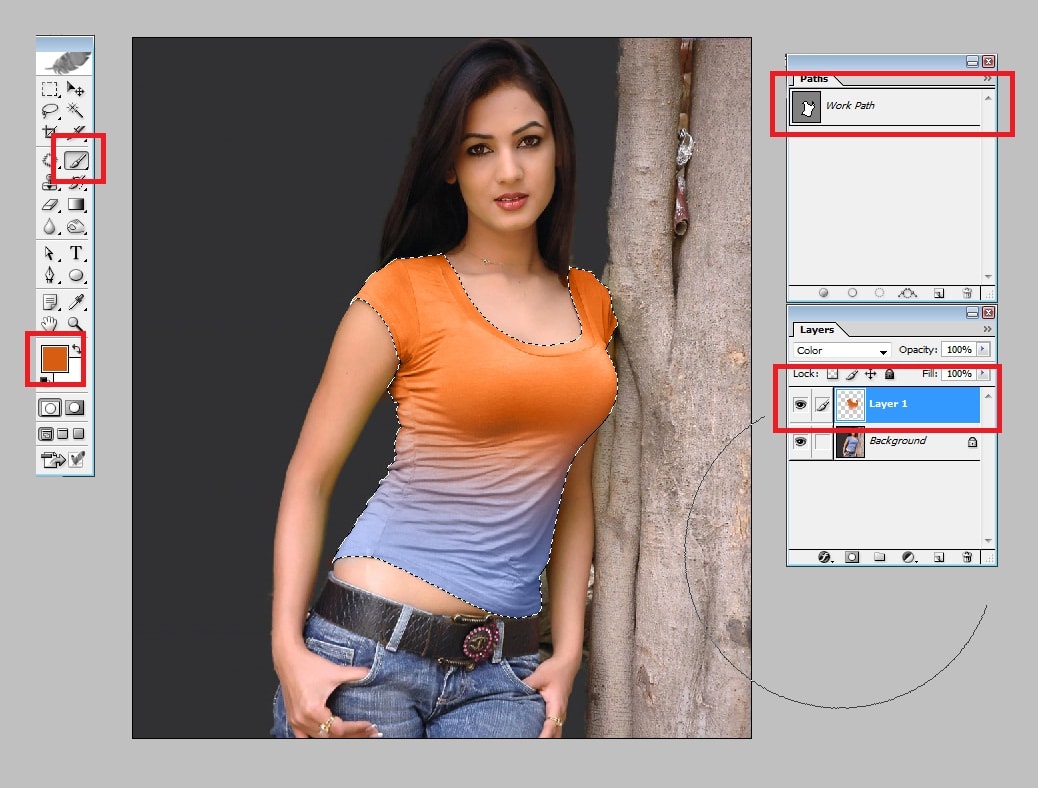Select the Brush tool in the toolbox
This screenshot has height=788, width=1038.
tap(76, 160)
